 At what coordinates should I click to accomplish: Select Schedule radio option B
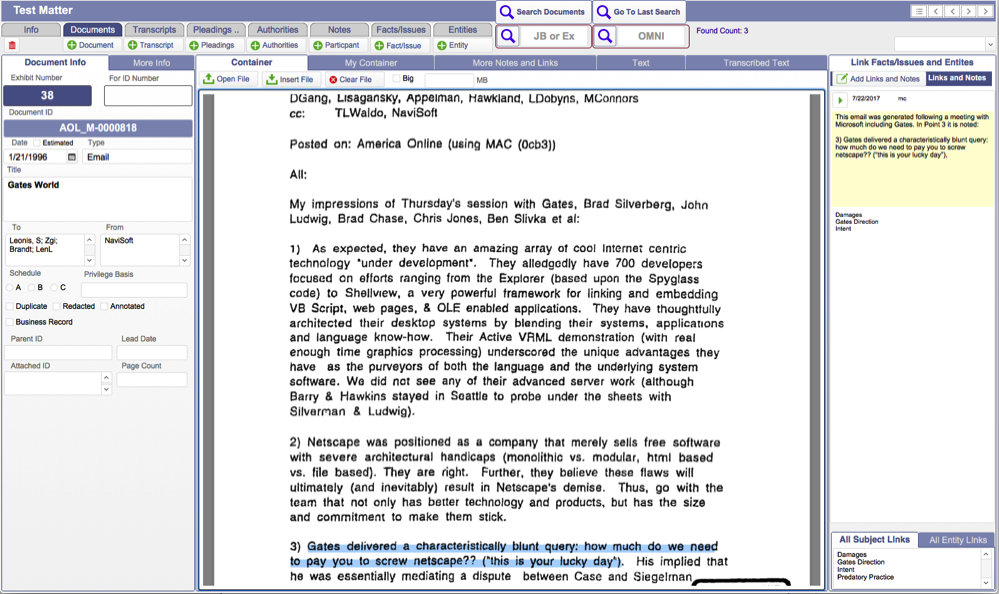click(x=29, y=288)
